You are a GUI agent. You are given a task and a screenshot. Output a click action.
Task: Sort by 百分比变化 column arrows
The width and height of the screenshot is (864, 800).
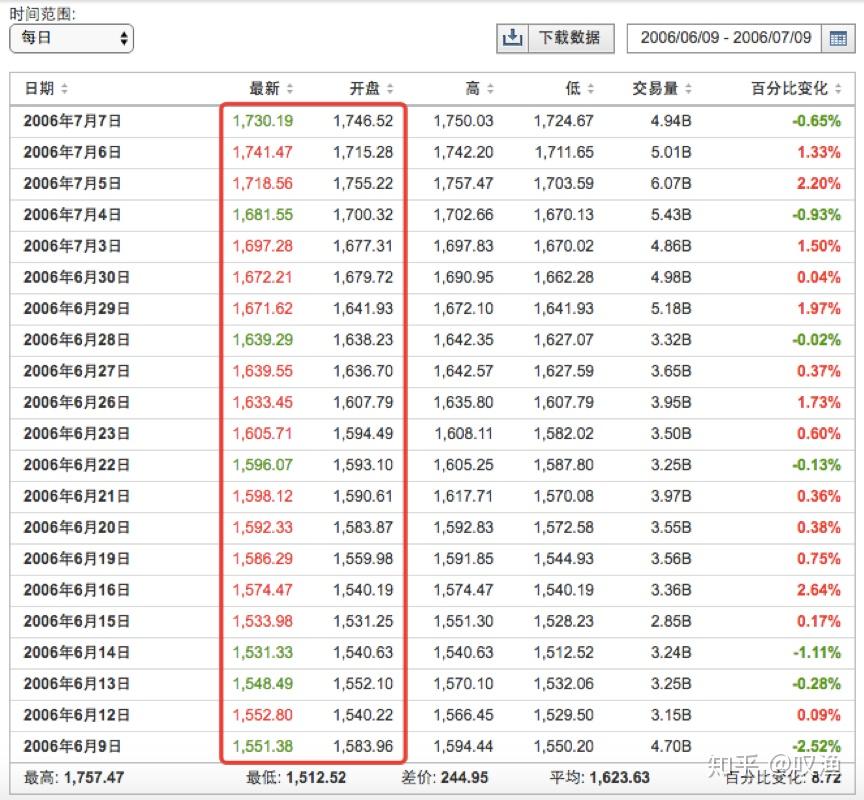point(838,88)
